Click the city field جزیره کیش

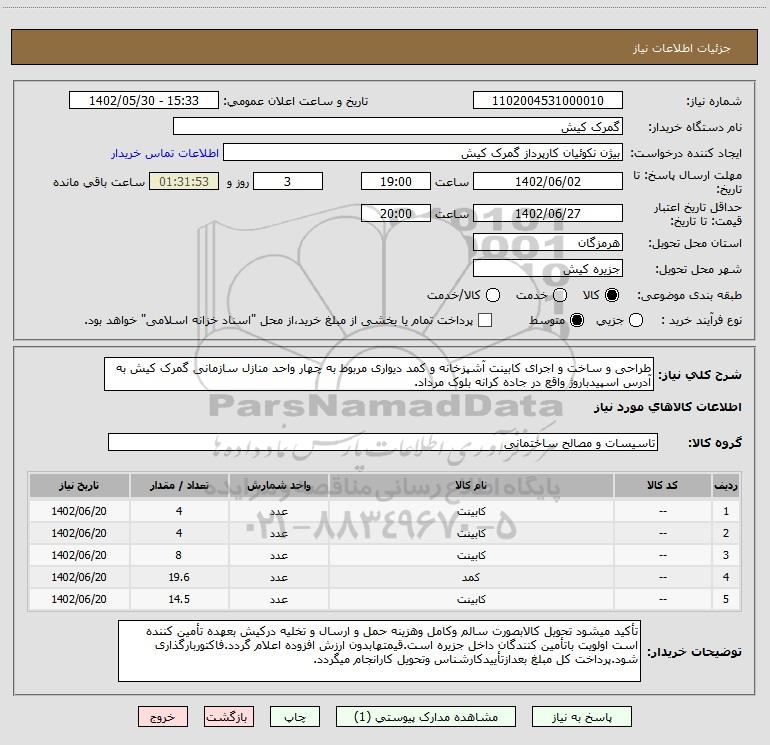[x=548, y=268]
